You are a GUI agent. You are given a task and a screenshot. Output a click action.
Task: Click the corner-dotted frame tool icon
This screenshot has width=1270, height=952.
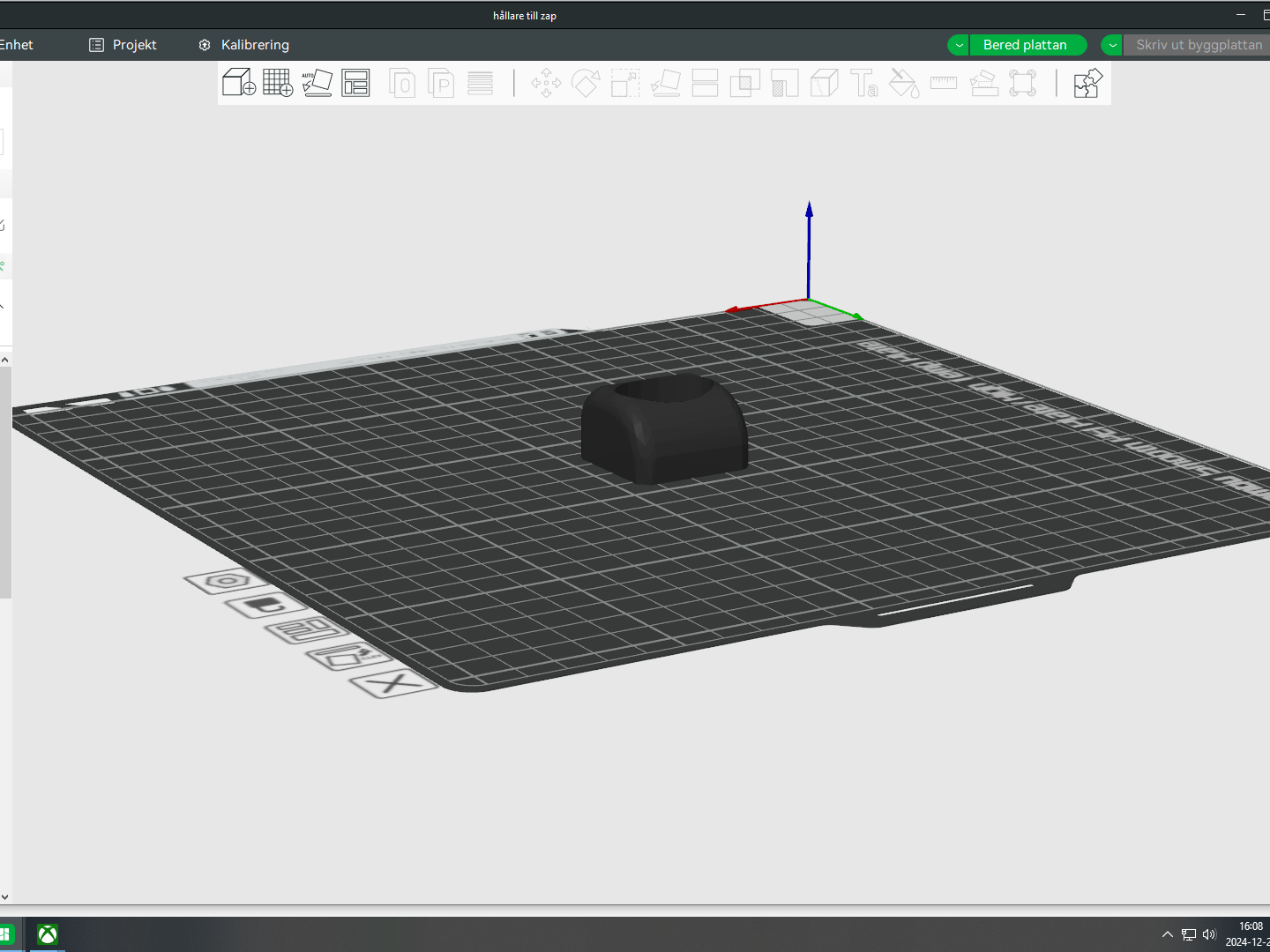1023,83
